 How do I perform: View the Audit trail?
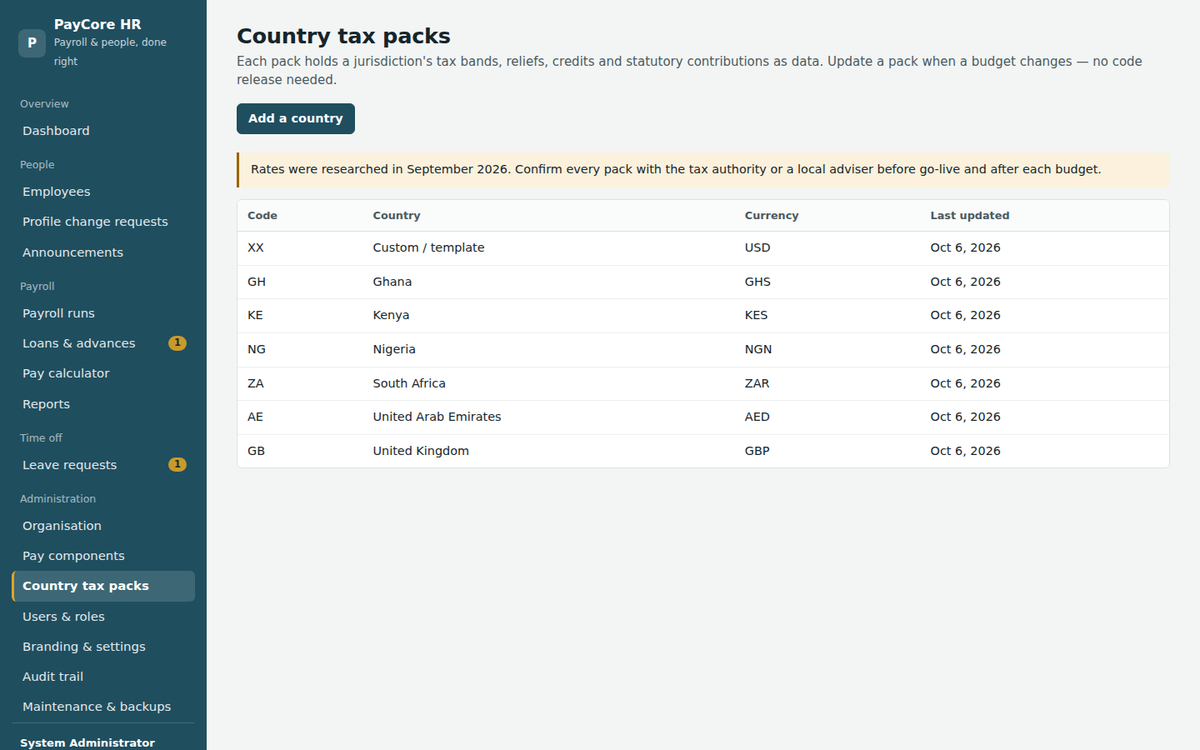click(103, 677)
